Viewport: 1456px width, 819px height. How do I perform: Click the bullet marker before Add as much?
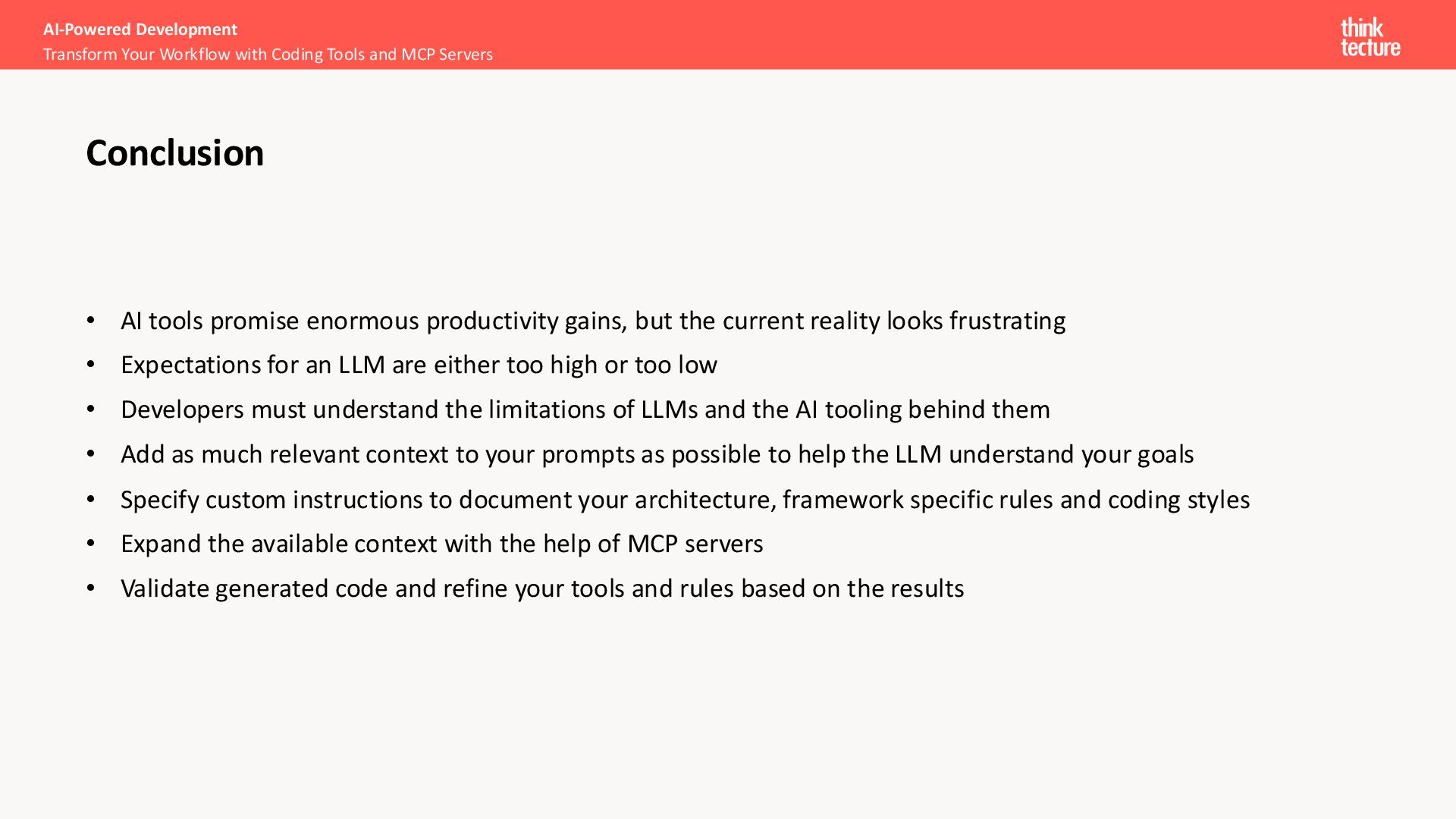coord(91,454)
